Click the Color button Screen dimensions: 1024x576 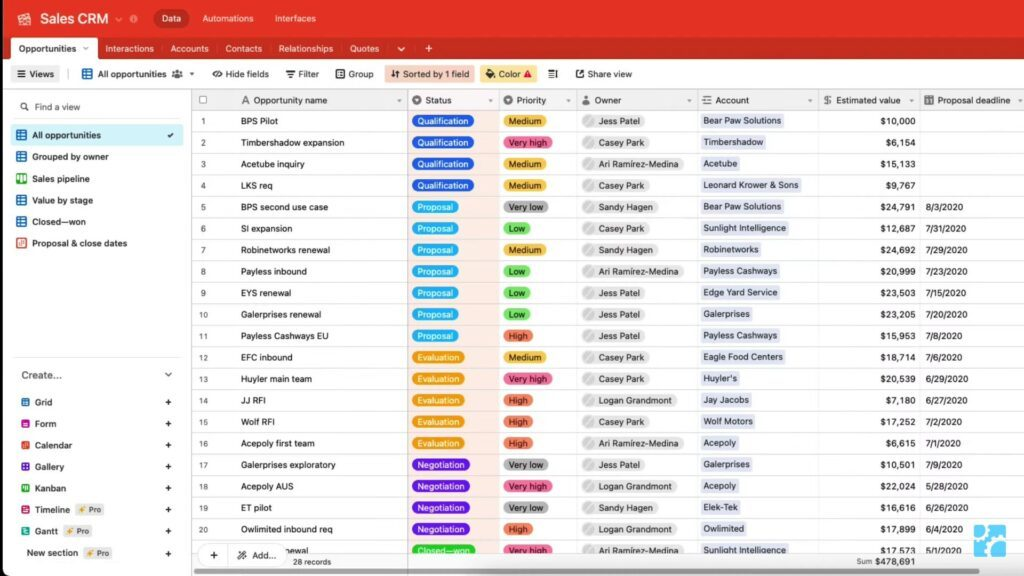click(508, 74)
